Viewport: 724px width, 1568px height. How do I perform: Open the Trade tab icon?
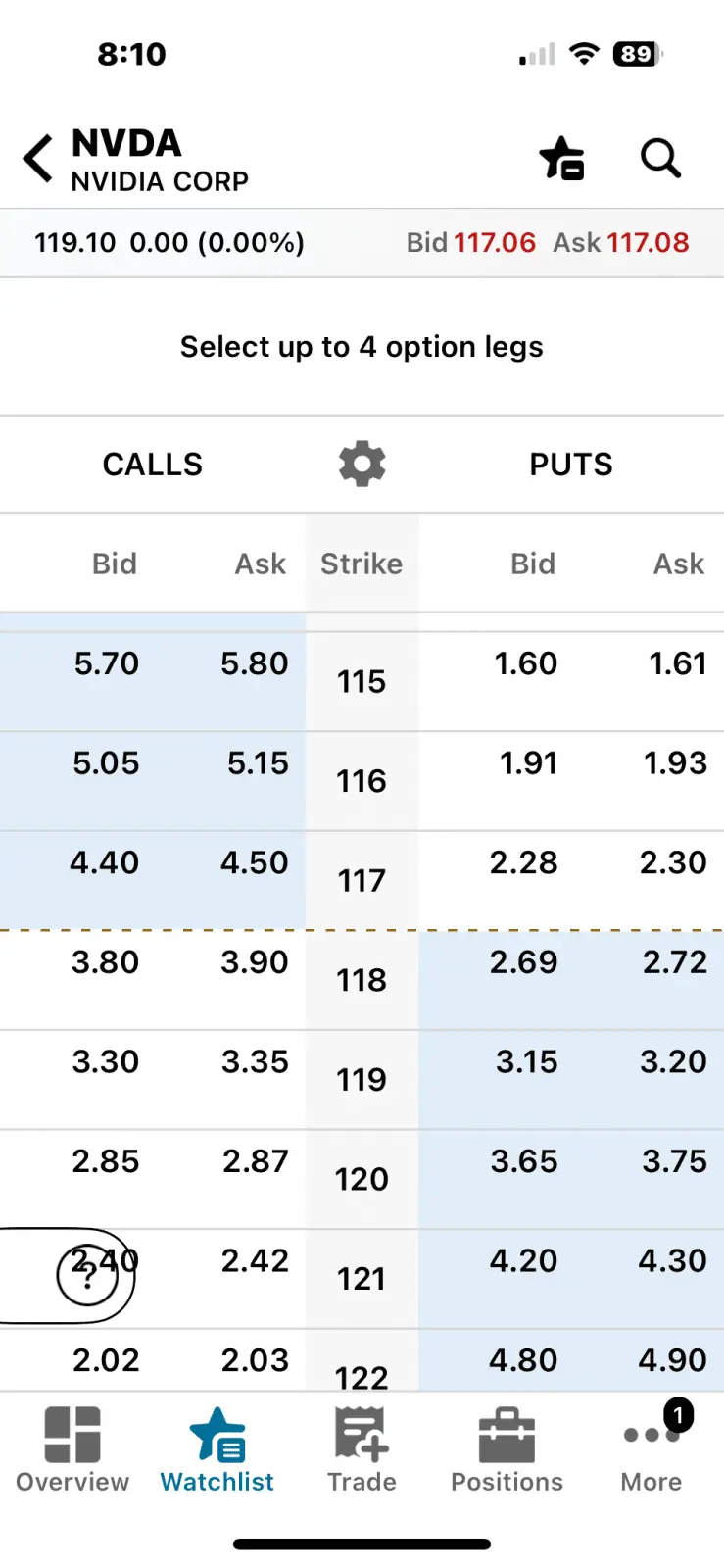(x=362, y=1448)
